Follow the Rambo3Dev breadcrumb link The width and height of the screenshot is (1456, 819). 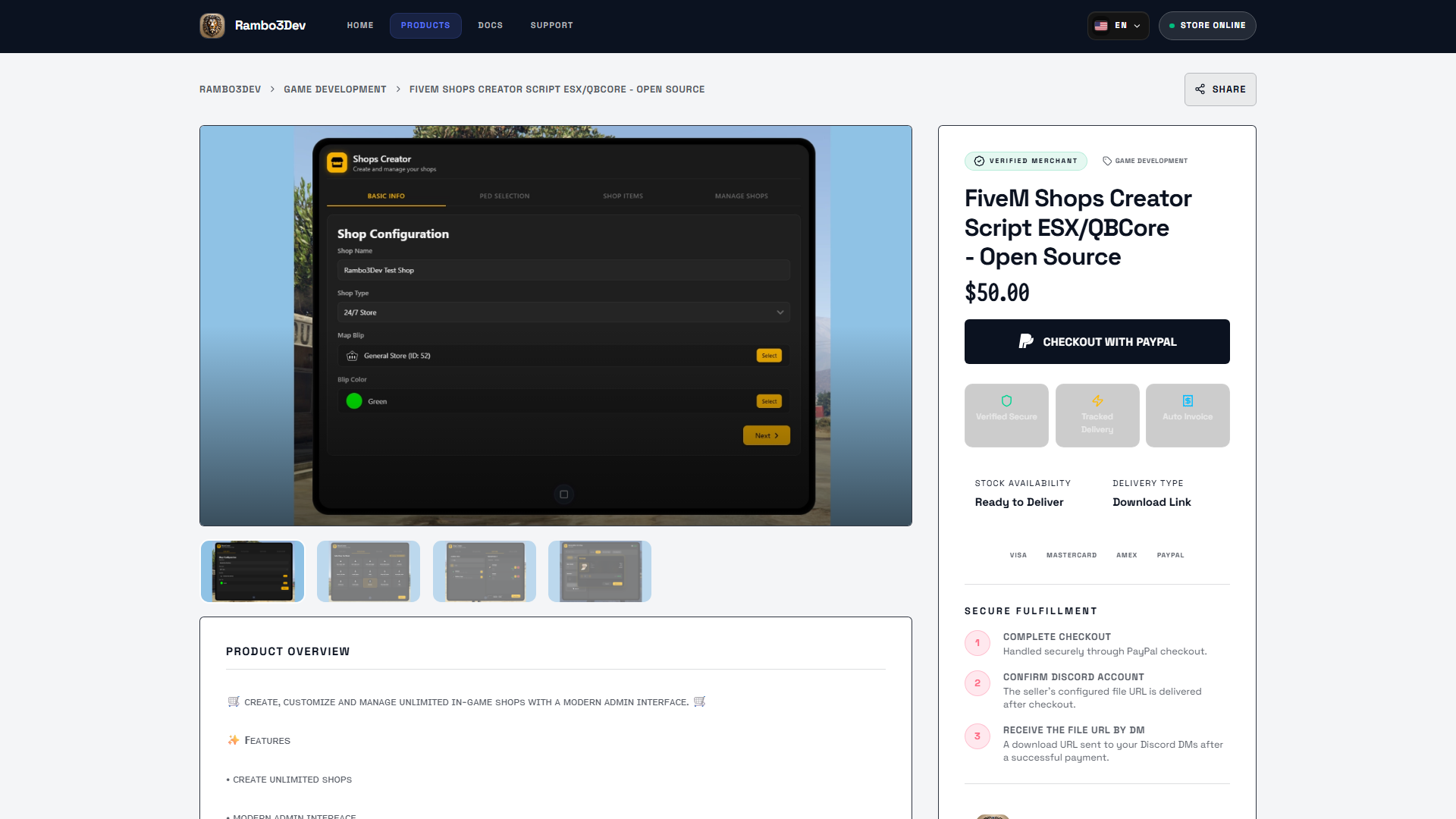pos(230,89)
